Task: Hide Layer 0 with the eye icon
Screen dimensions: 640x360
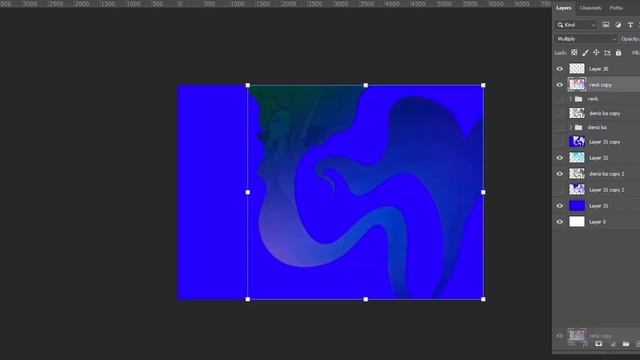Action: pyautogui.click(x=560, y=222)
